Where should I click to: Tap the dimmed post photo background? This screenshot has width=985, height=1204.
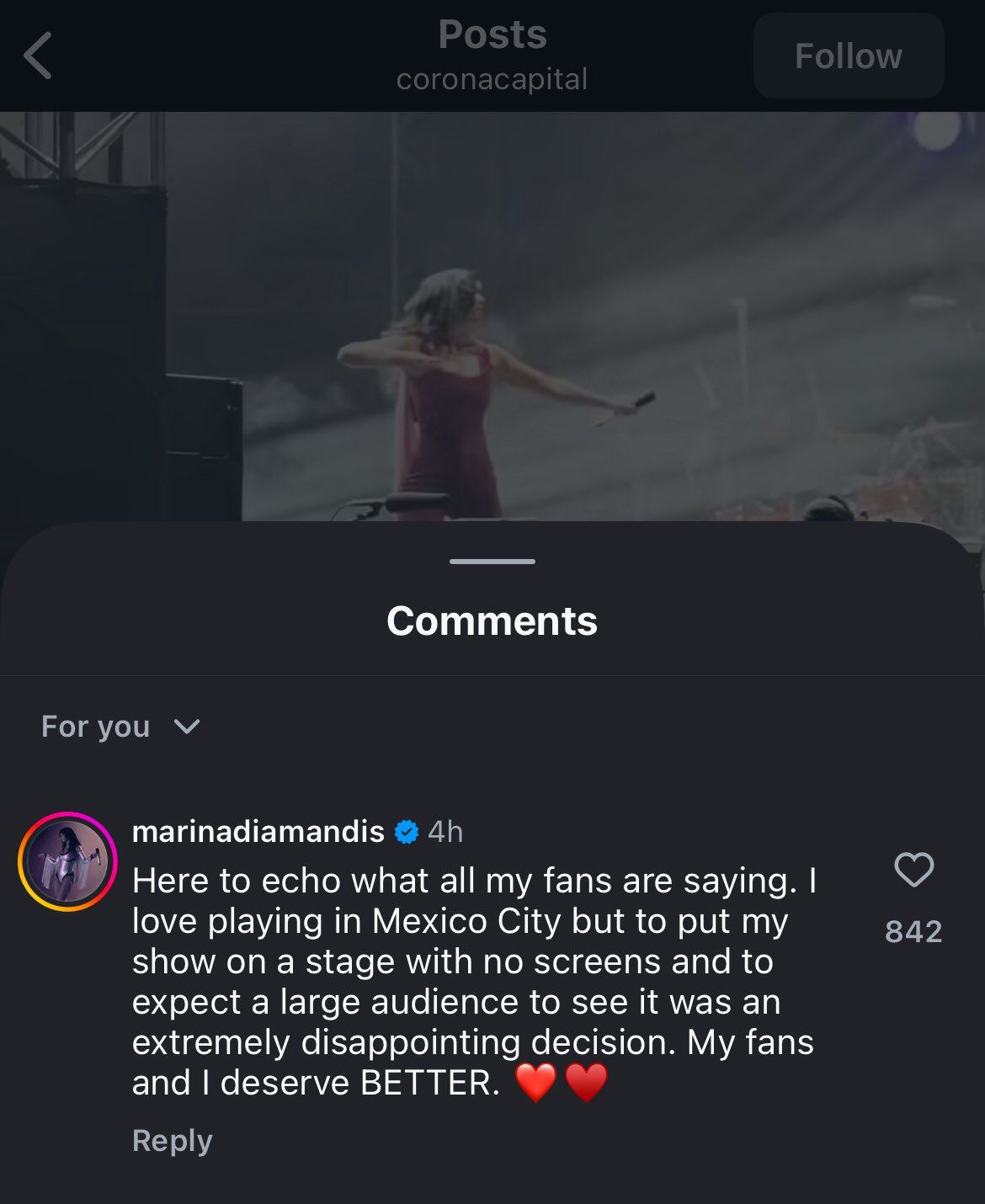coord(758,253)
